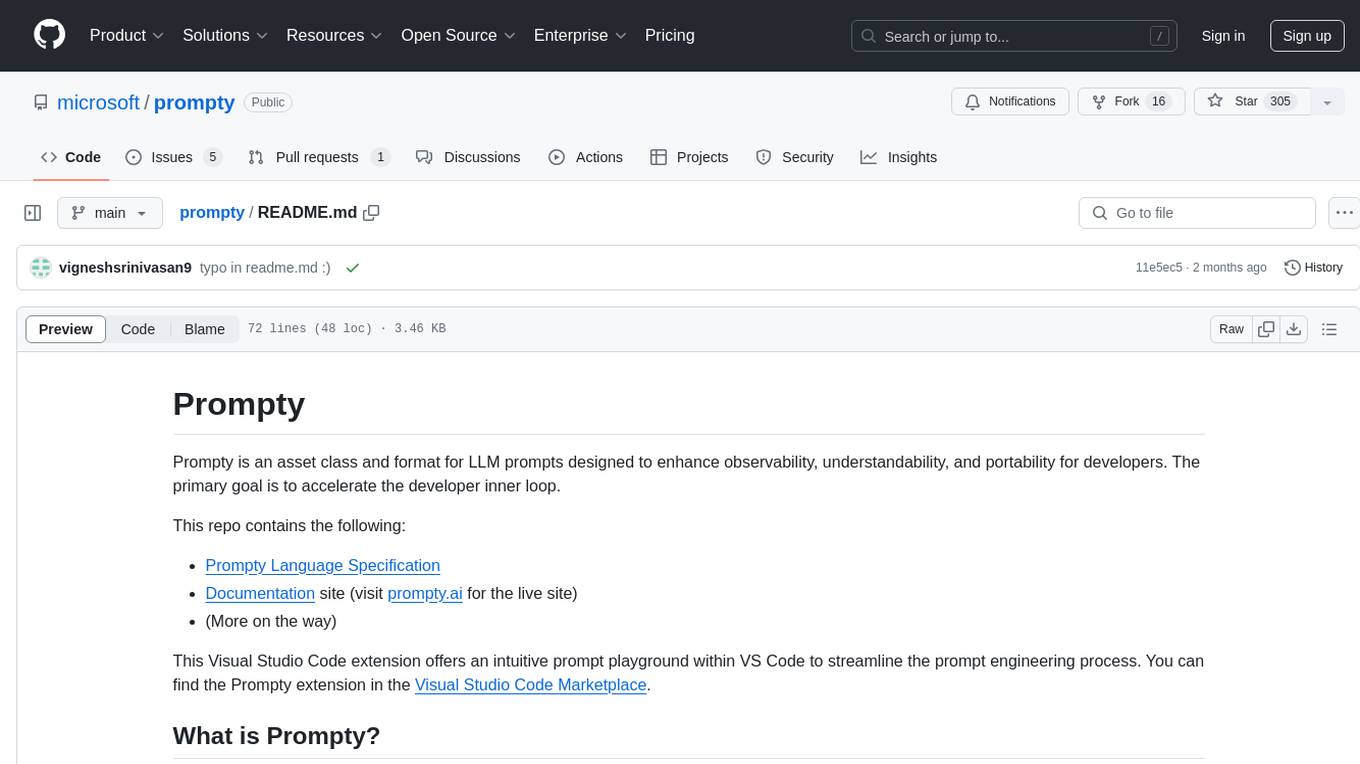Open the Raw file view

click(1231, 329)
